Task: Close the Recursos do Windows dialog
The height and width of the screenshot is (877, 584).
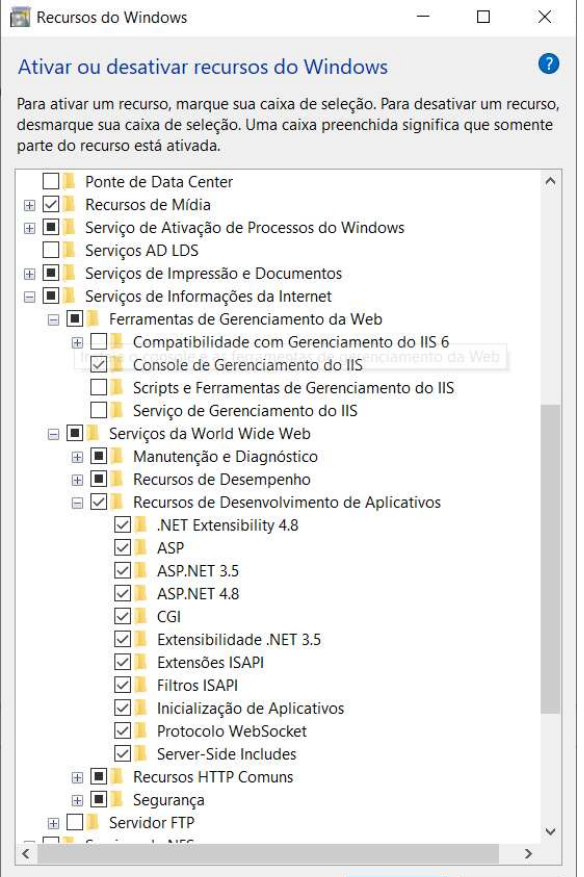Action: click(x=545, y=17)
